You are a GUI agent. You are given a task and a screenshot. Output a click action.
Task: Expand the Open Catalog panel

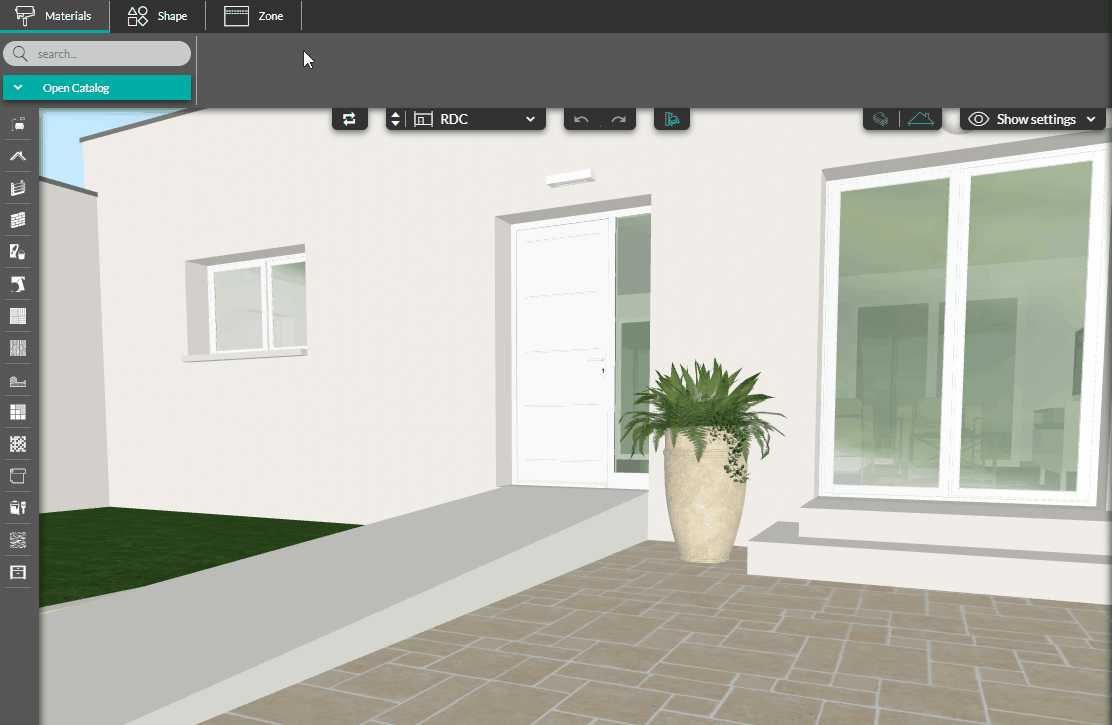(97, 88)
